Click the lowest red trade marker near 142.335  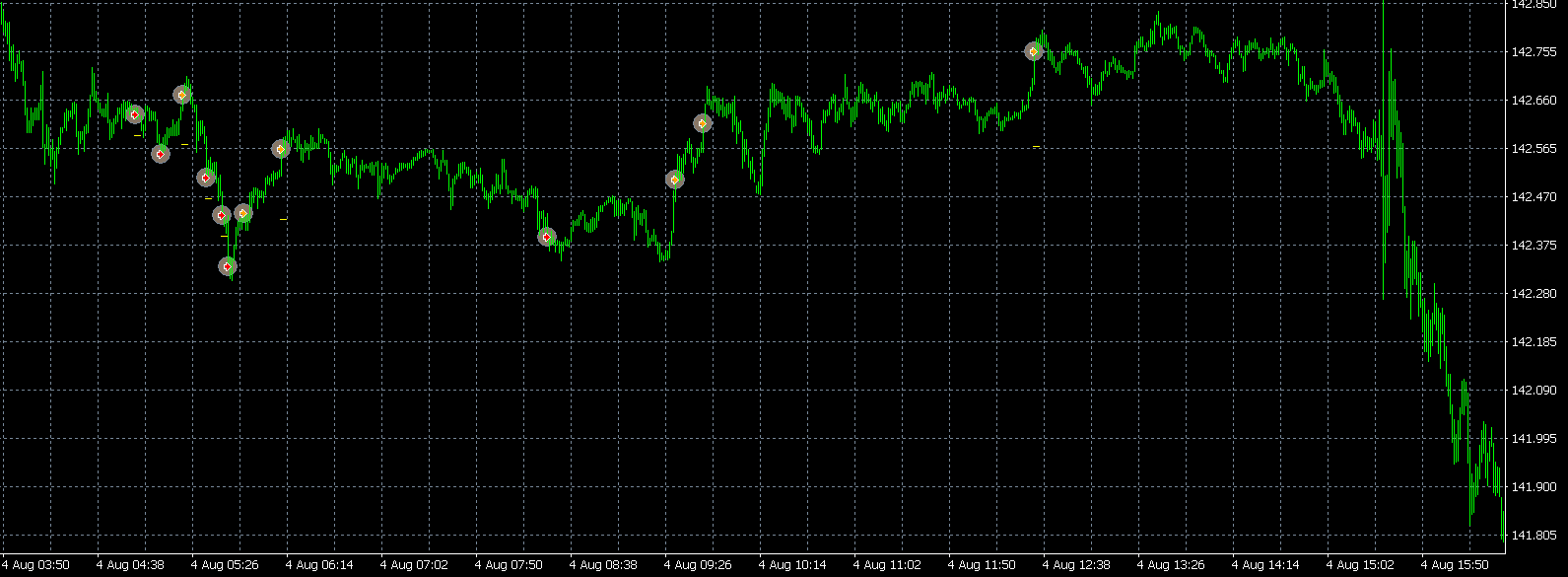pos(228,266)
